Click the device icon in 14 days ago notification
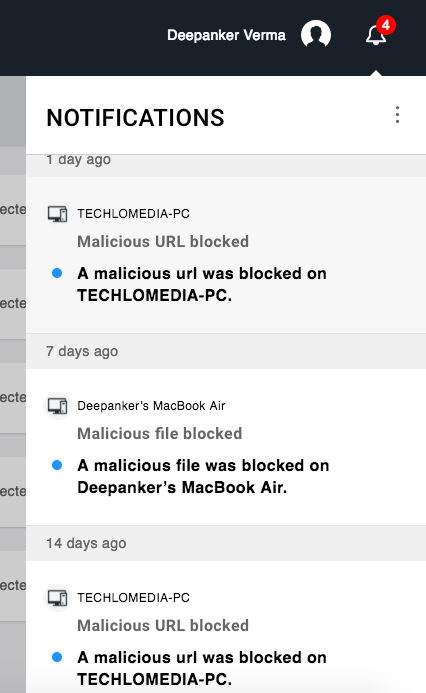The width and height of the screenshot is (426, 693). click(57, 598)
